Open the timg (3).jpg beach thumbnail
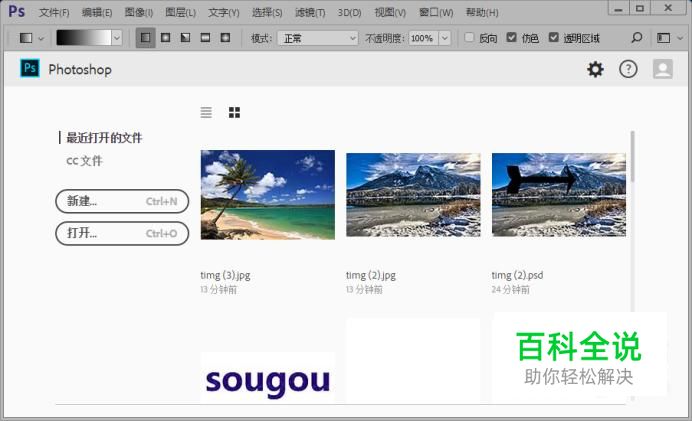Screen dimensions: 692x421 pyautogui.click(x=268, y=195)
